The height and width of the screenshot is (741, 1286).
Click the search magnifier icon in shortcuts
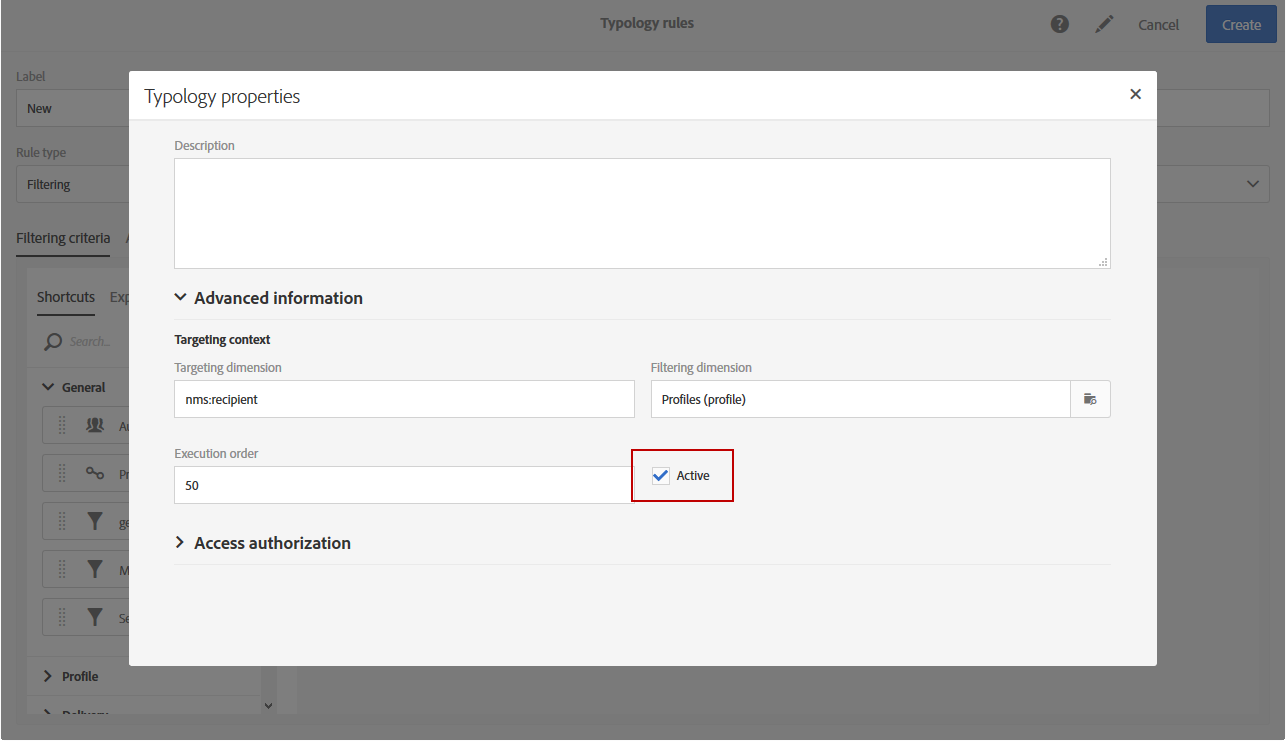click(53, 342)
